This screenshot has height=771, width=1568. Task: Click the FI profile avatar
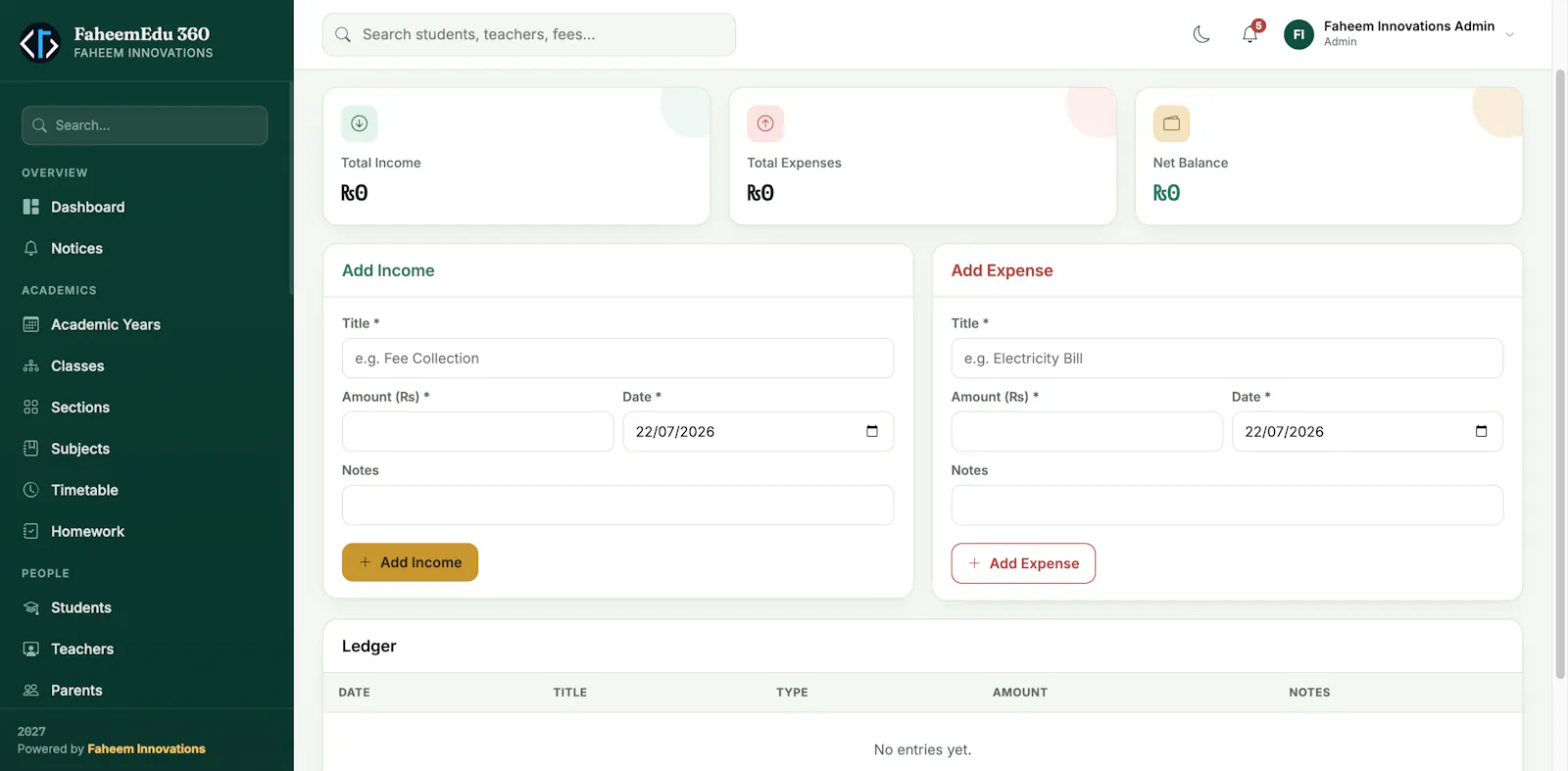click(1298, 34)
